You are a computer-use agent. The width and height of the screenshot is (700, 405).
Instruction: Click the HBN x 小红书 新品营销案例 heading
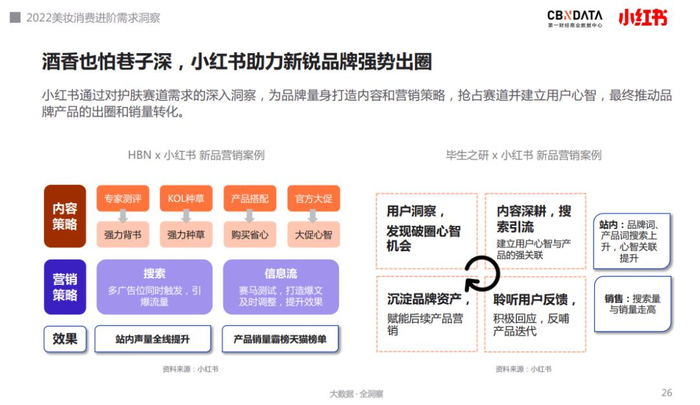tap(196, 155)
